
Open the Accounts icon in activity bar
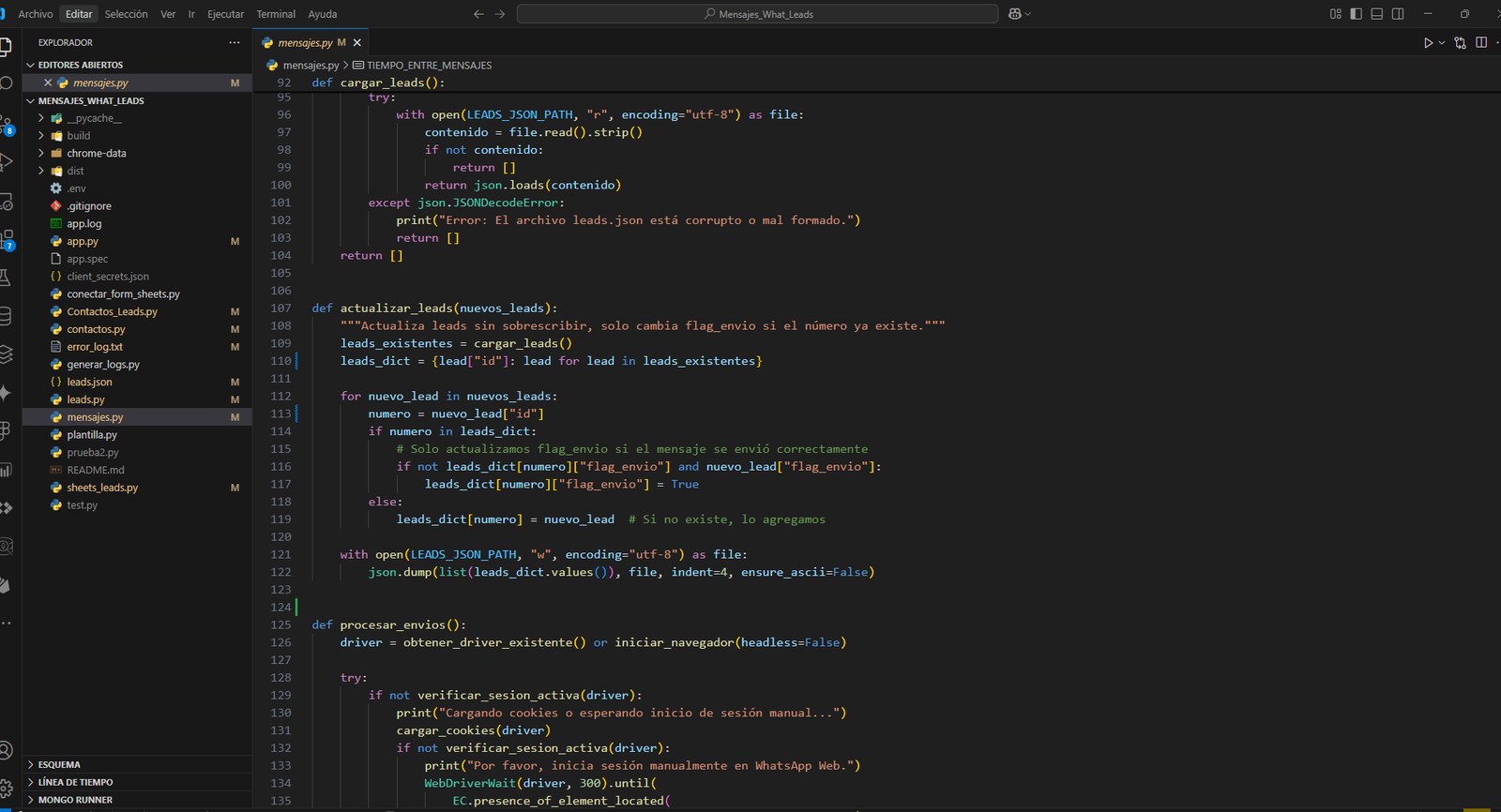pyautogui.click(x=6, y=750)
